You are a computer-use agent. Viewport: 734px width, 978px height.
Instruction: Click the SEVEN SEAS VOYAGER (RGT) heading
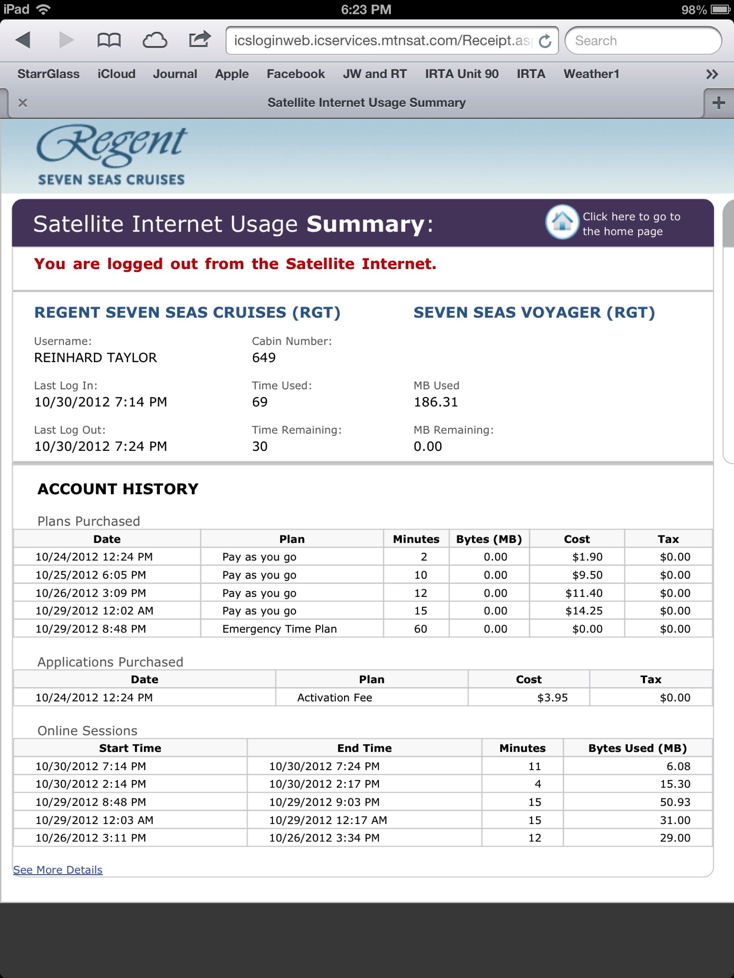coord(534,312)
